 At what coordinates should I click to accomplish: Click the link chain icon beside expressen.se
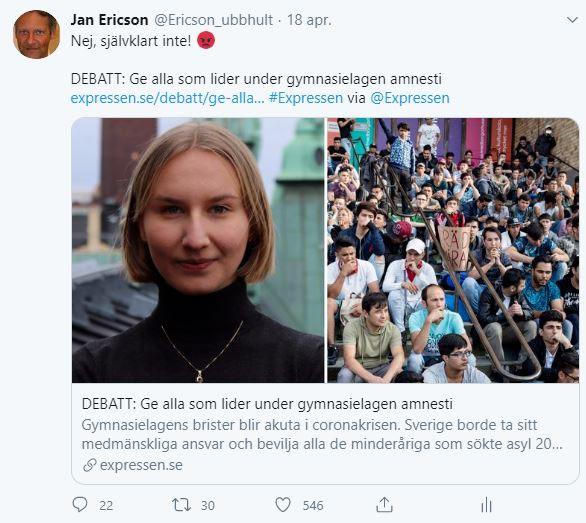(90, 465)
